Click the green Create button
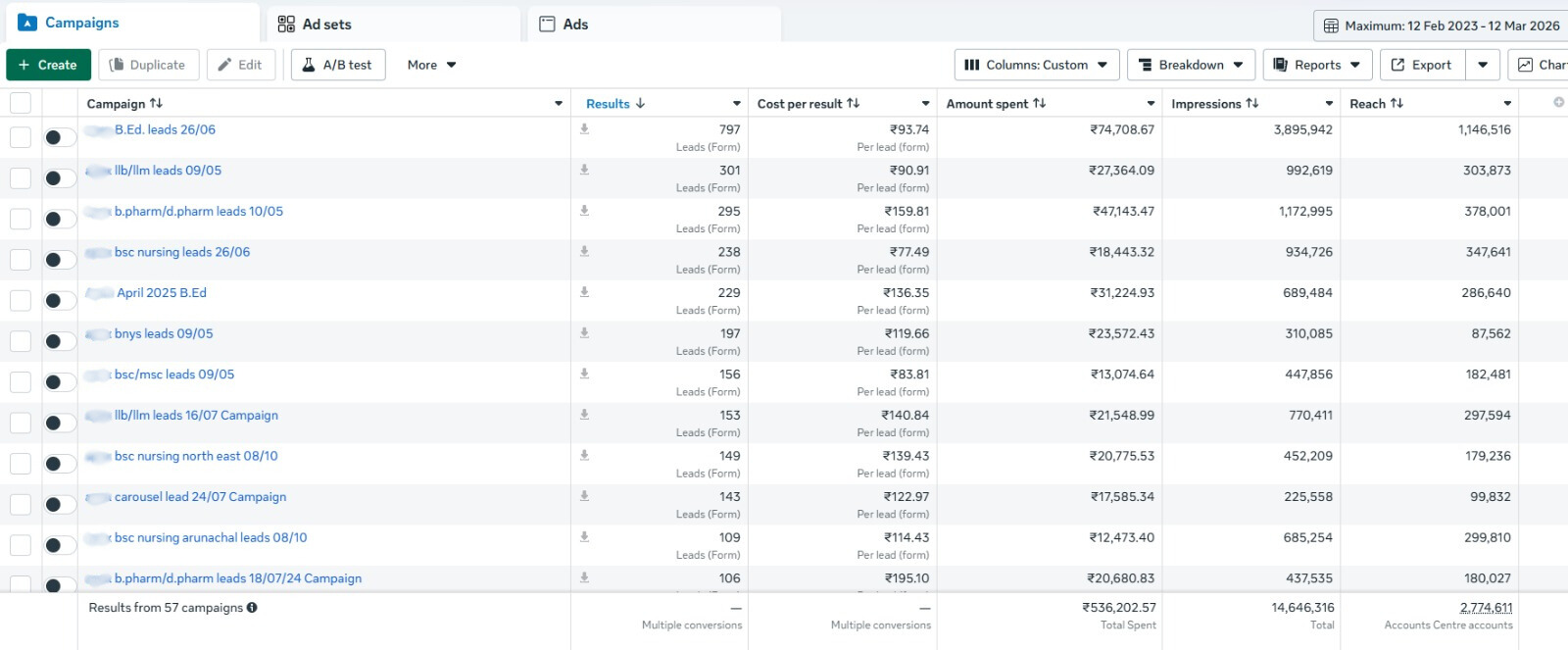Viewport: 1568px width, 650px height. pos(48,65)
